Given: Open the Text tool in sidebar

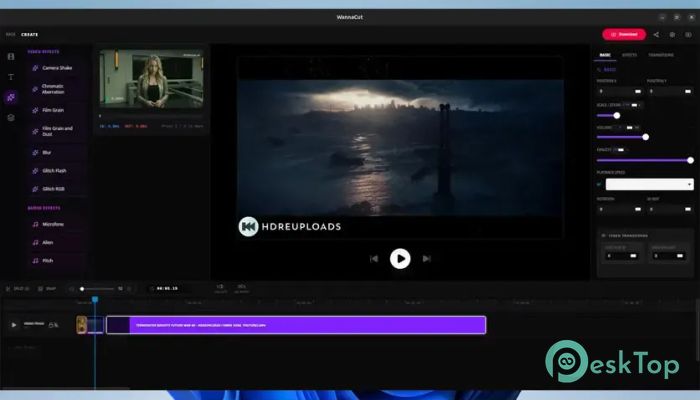Looking at the screenshot, I should coord(11,77).
